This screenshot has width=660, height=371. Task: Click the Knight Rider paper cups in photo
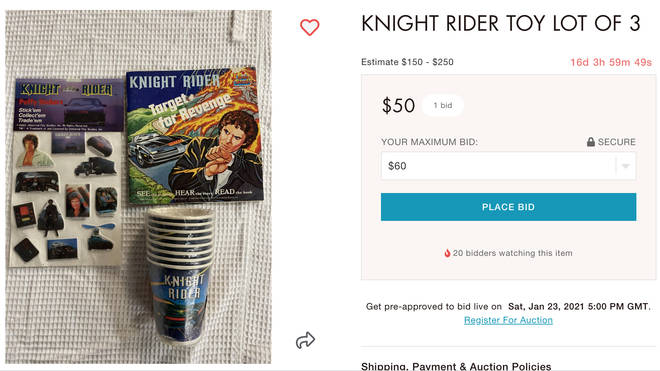[x=181, y=275]
